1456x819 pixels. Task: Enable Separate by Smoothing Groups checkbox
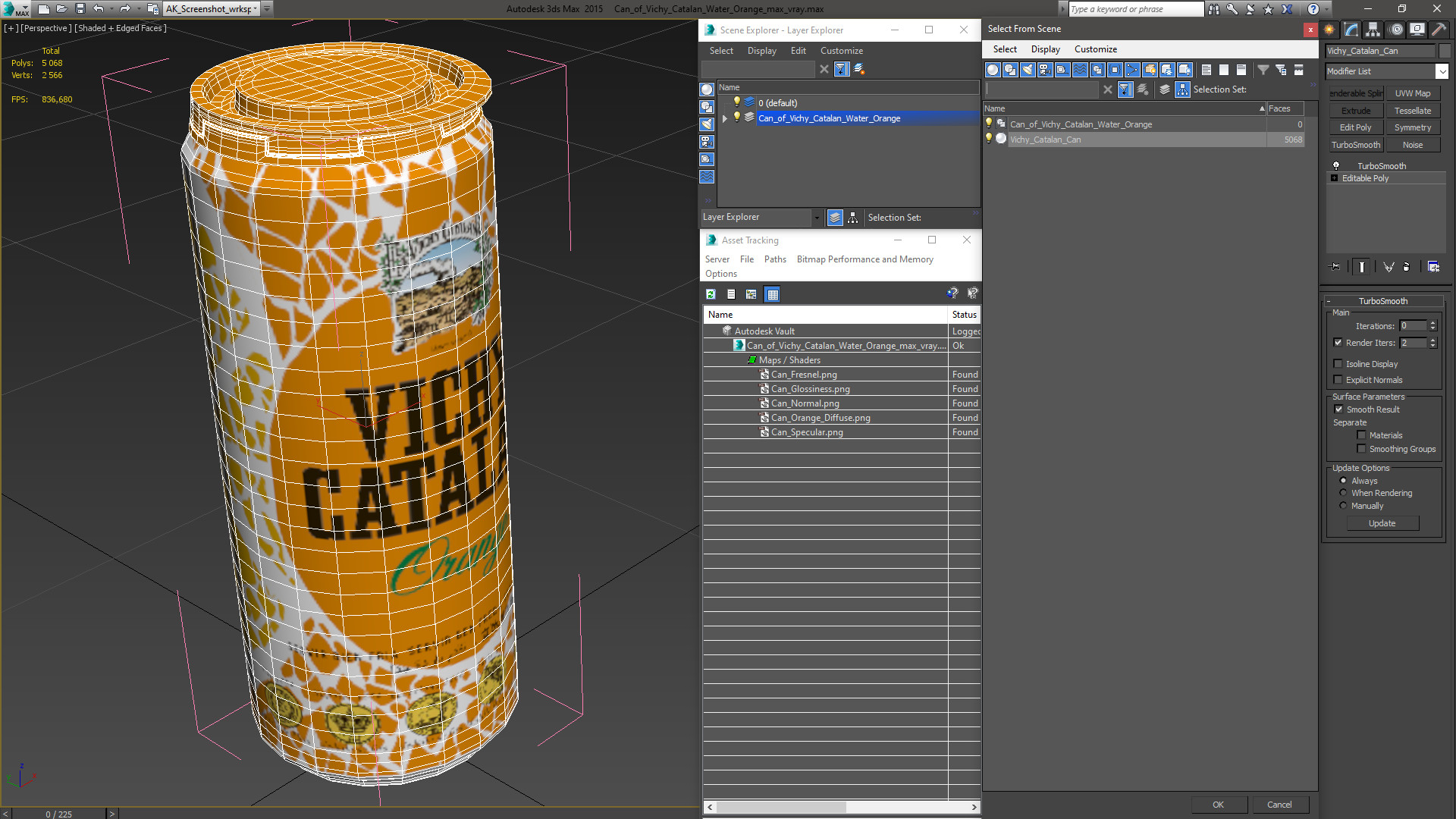tap(1361, 449)
